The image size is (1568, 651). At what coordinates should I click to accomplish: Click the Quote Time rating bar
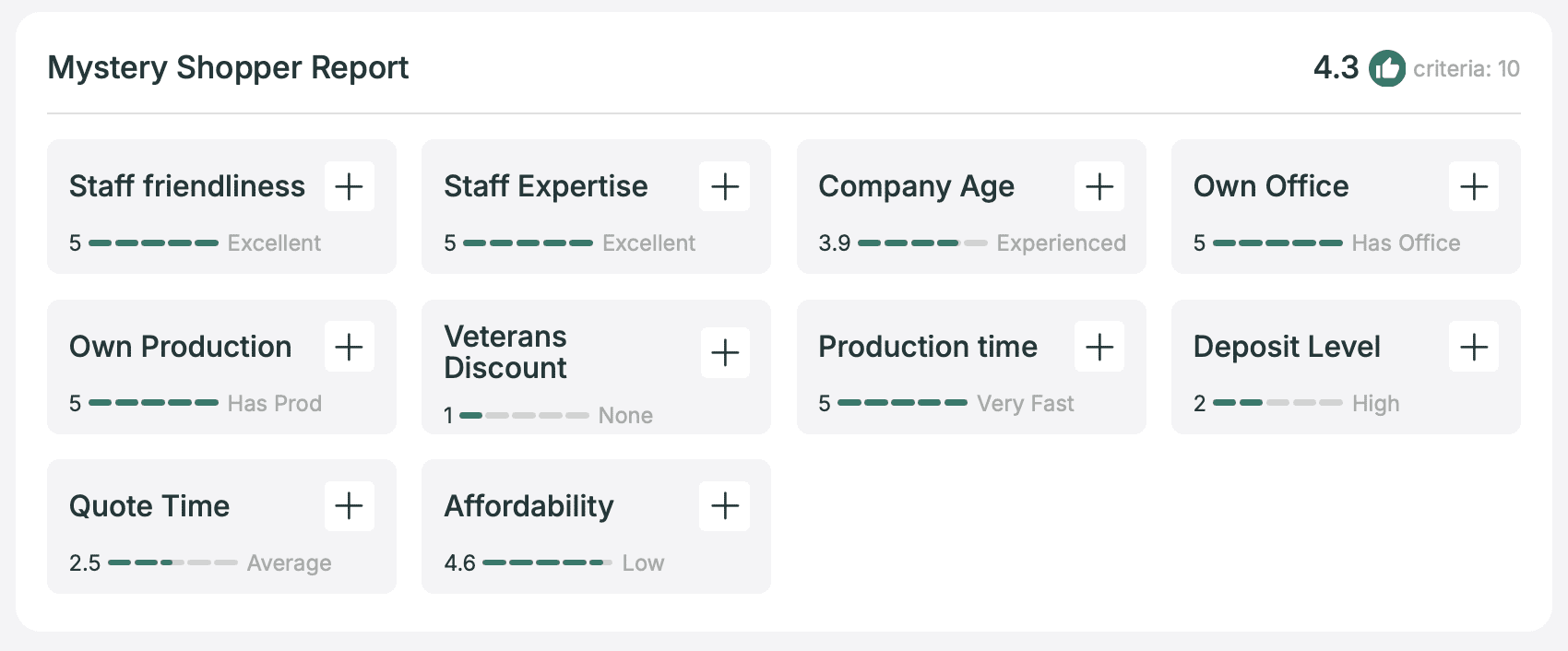click(172, 562)
